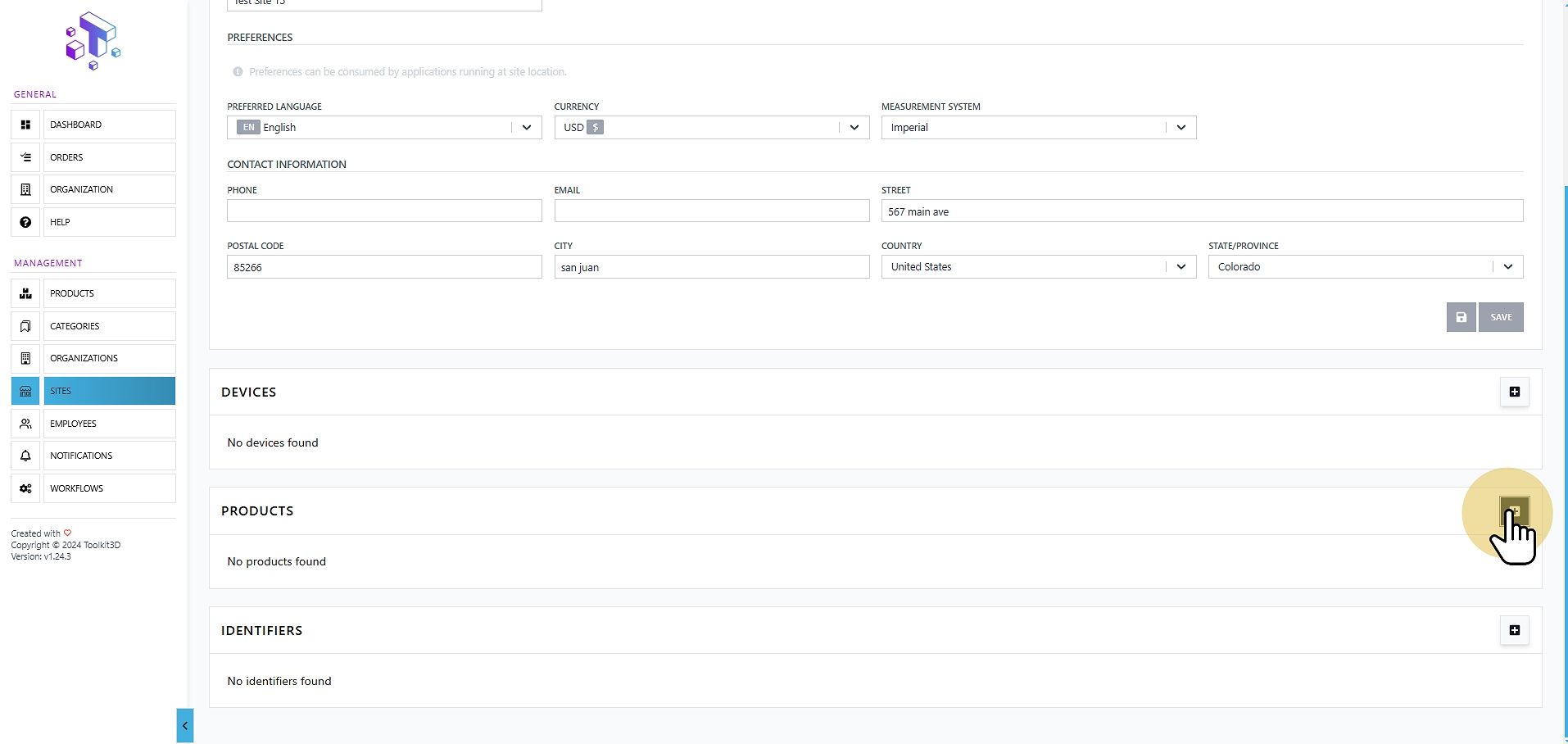Click the Categories bookmark icon
Screen dimensions: 1568x744
point(25,326)
